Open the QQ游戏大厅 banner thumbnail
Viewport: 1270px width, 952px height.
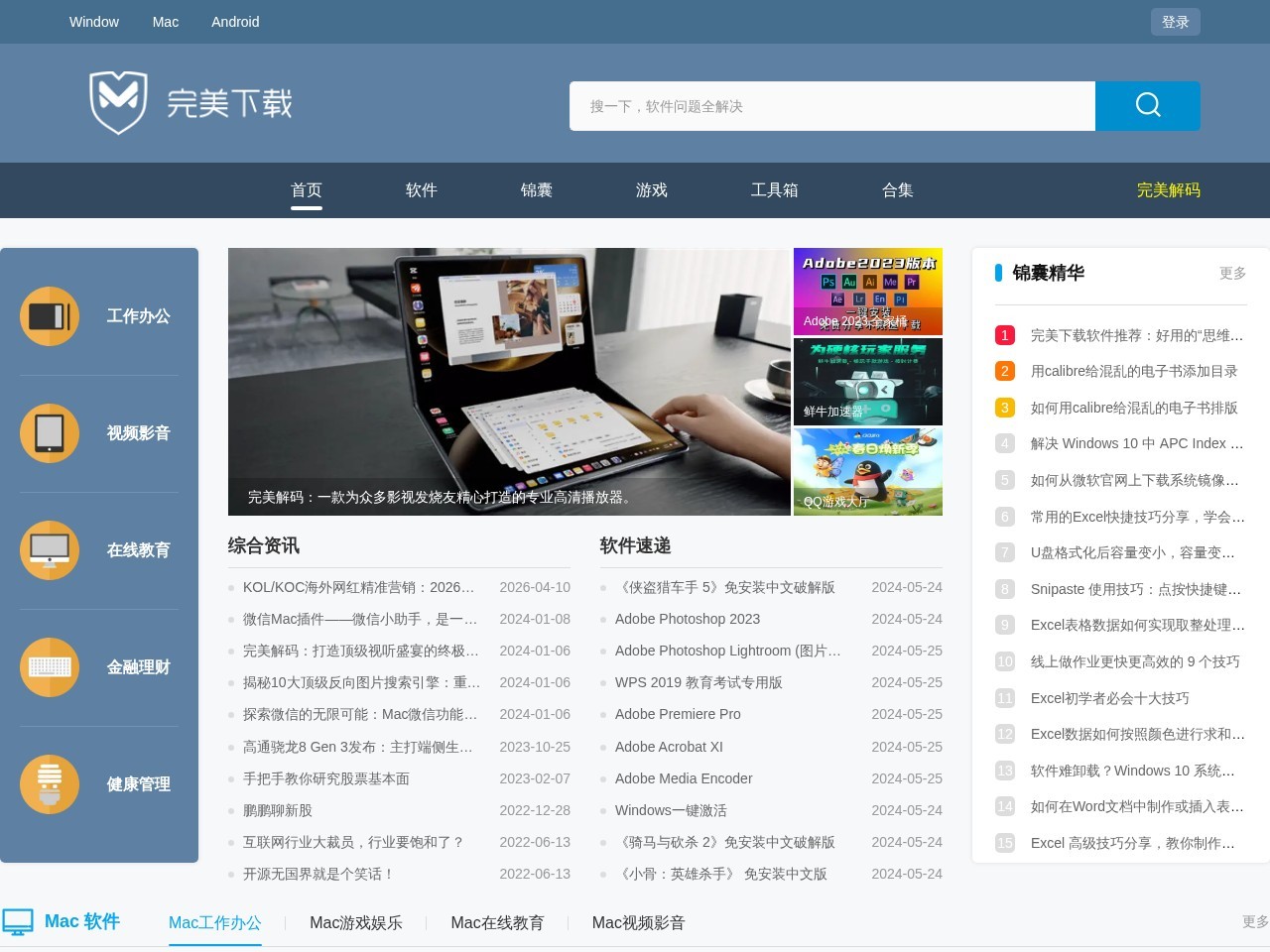point(868,472)
